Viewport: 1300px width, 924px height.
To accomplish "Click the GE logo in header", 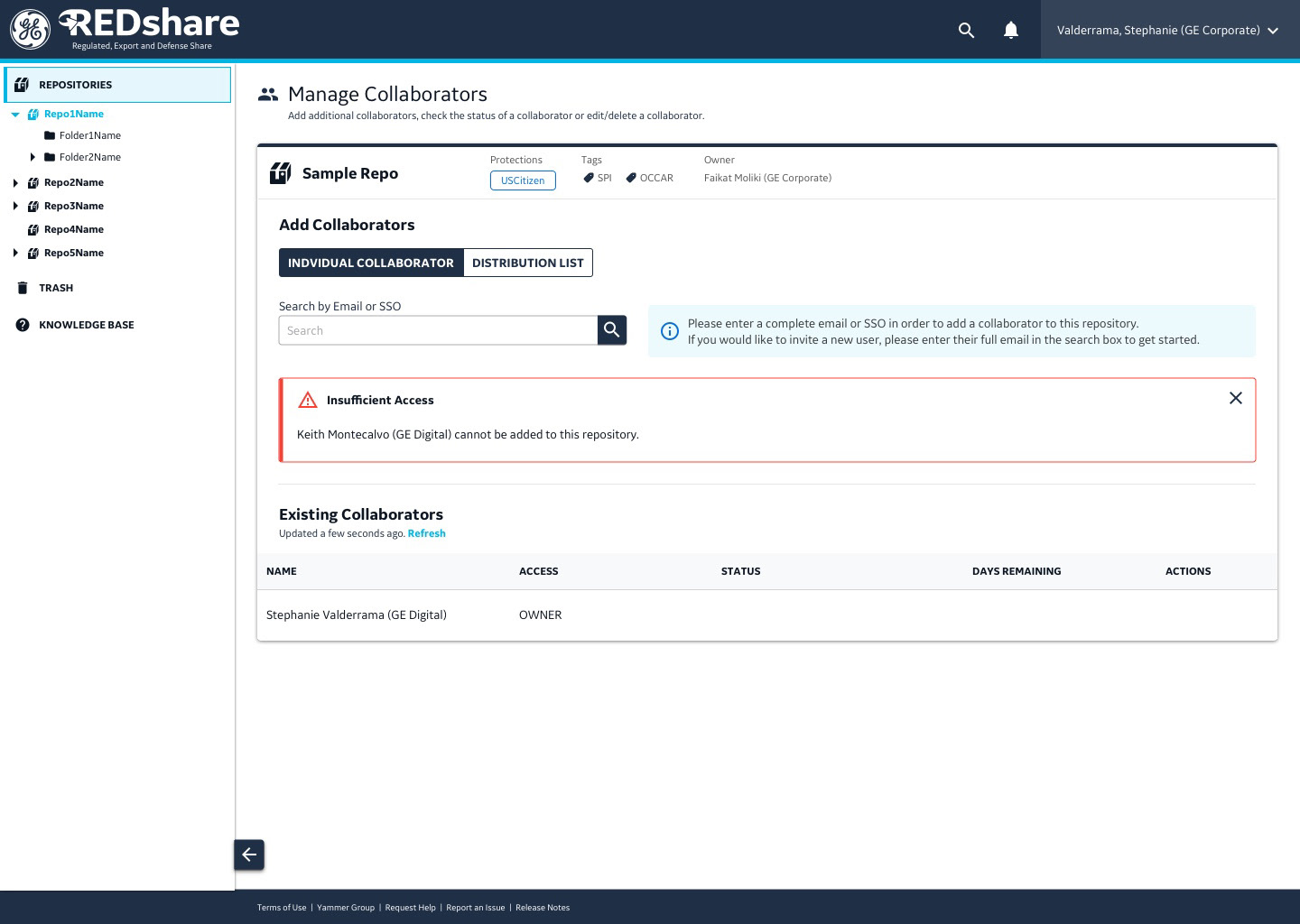I will [30, 30].
